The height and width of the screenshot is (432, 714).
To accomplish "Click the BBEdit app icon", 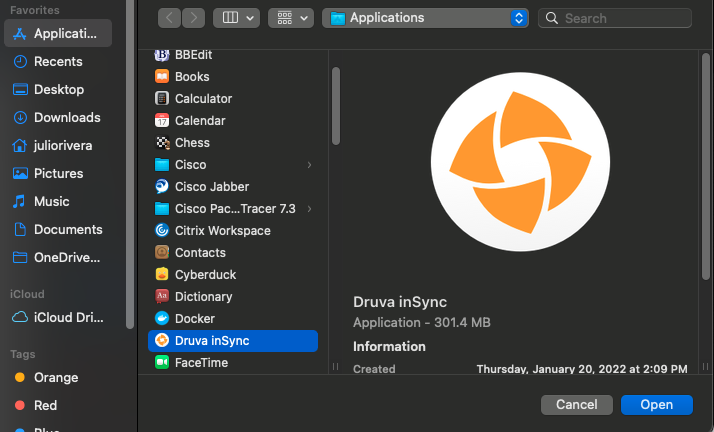I will (162, 55).
